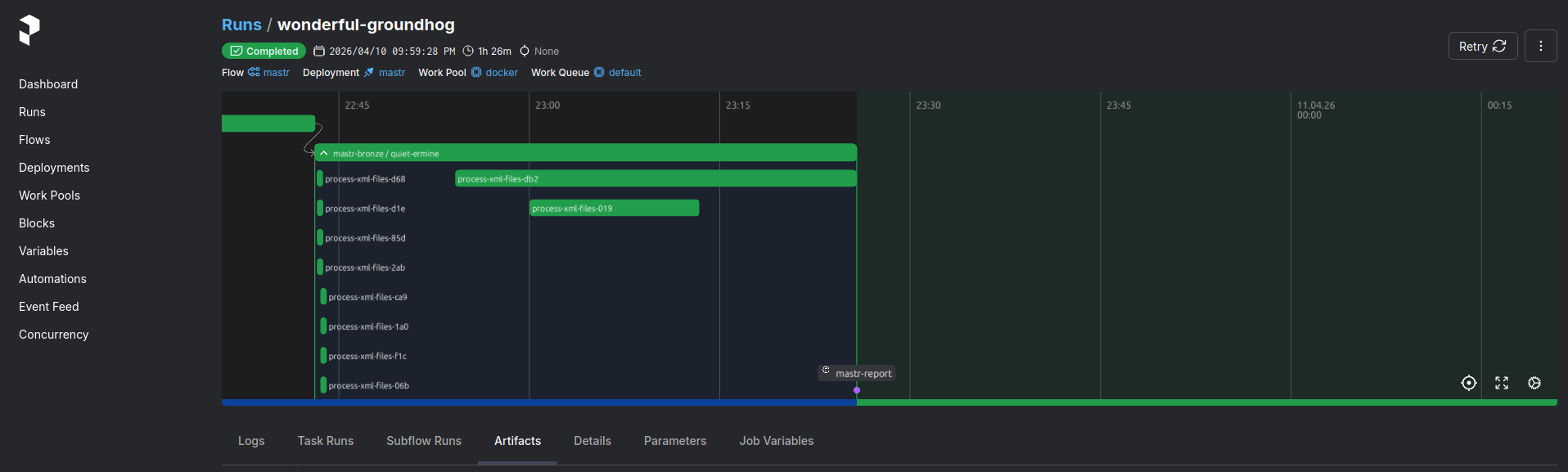The height and width of the screenshot is (472, 1568).
Task: Click the mastr-report artifact marker
Action: [857, 373]
